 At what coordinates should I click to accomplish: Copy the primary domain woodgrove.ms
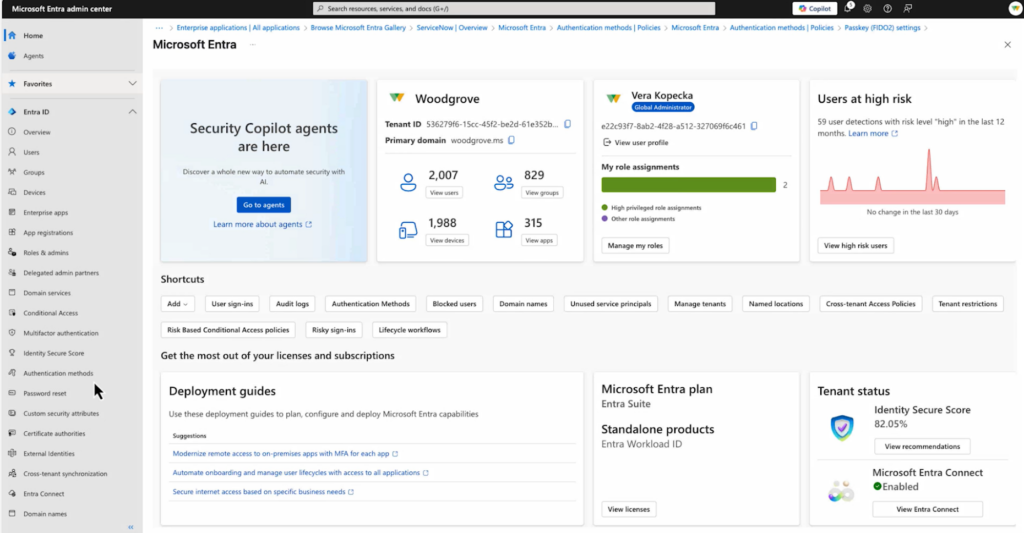click(511, 140)
